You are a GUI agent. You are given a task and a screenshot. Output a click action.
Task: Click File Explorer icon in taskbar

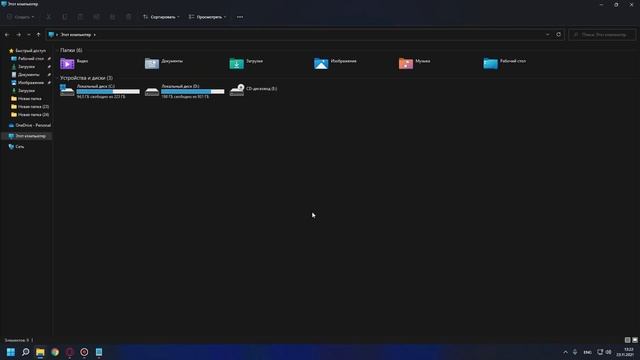click(40, 352)
